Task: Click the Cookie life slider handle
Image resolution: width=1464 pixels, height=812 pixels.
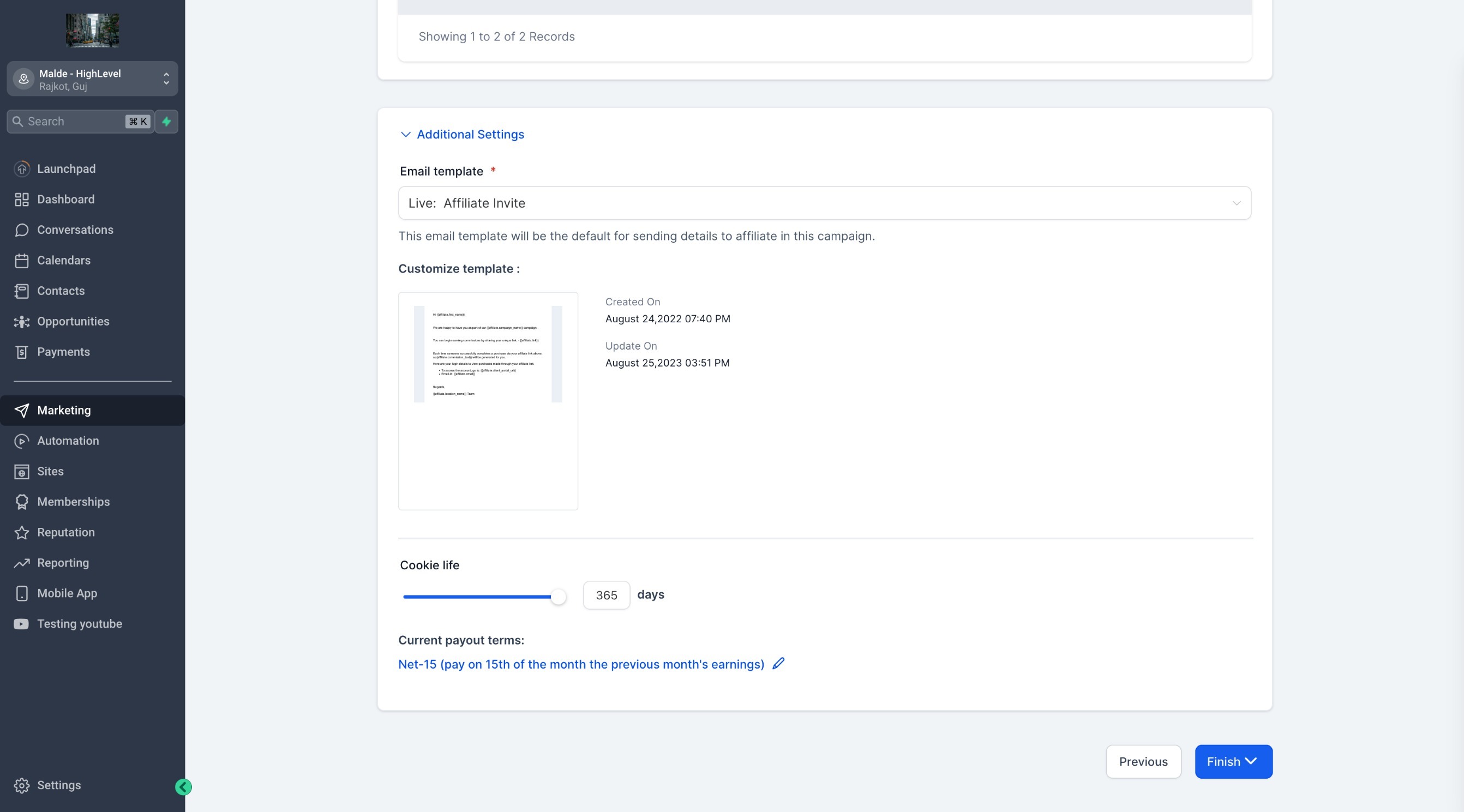Action: point(558,597)
